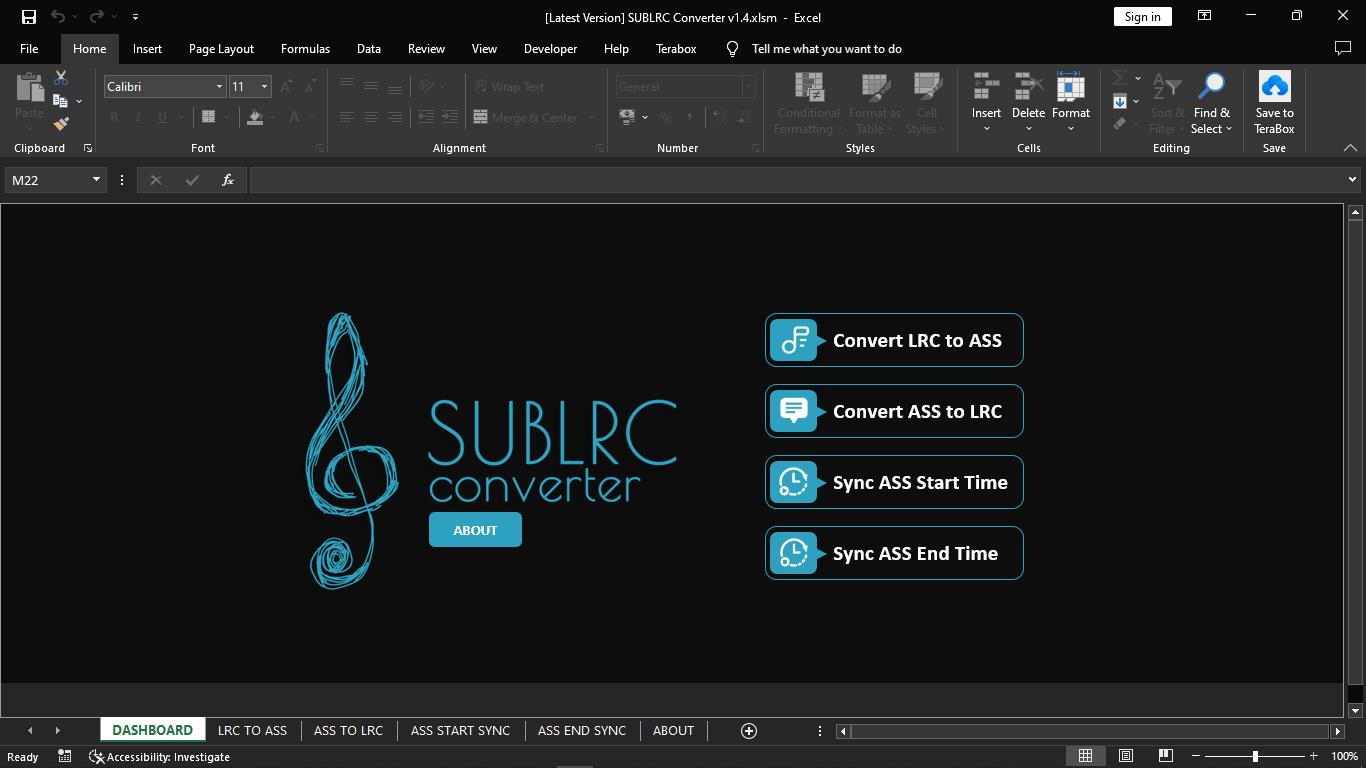Switch to Page Break Preview view

point(1165,756)
